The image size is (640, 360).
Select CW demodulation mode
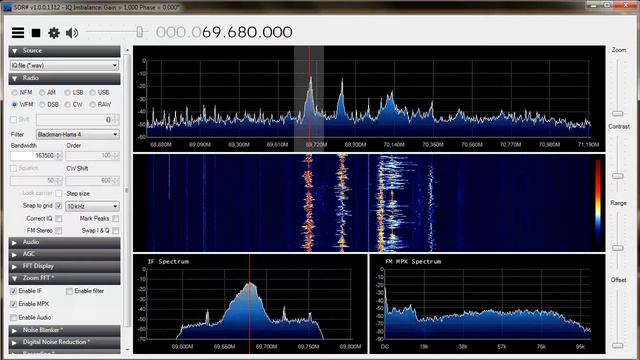(x=68, y=104)
